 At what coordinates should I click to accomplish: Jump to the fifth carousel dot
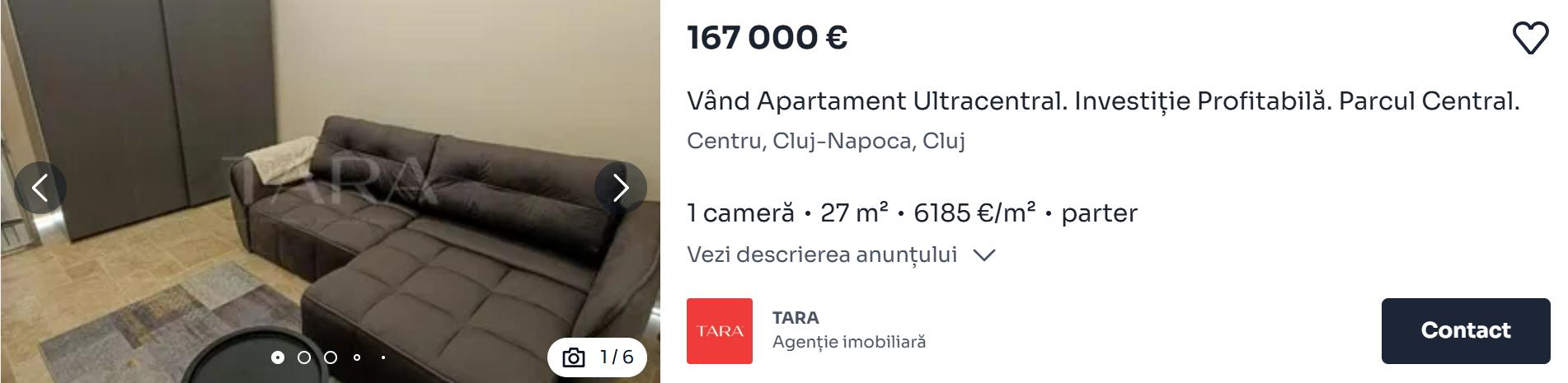pos(383,357)
